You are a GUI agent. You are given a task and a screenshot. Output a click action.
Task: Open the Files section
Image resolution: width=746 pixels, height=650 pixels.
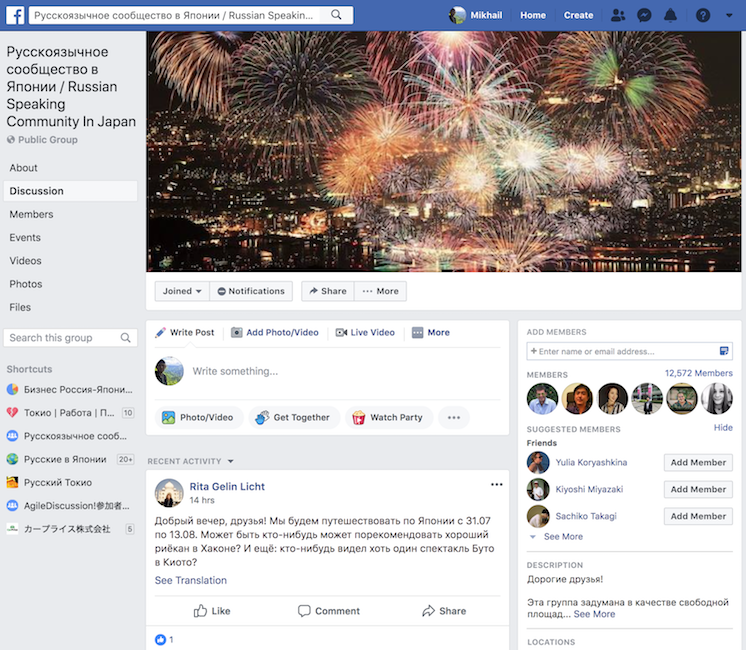[x=20, y=307]
